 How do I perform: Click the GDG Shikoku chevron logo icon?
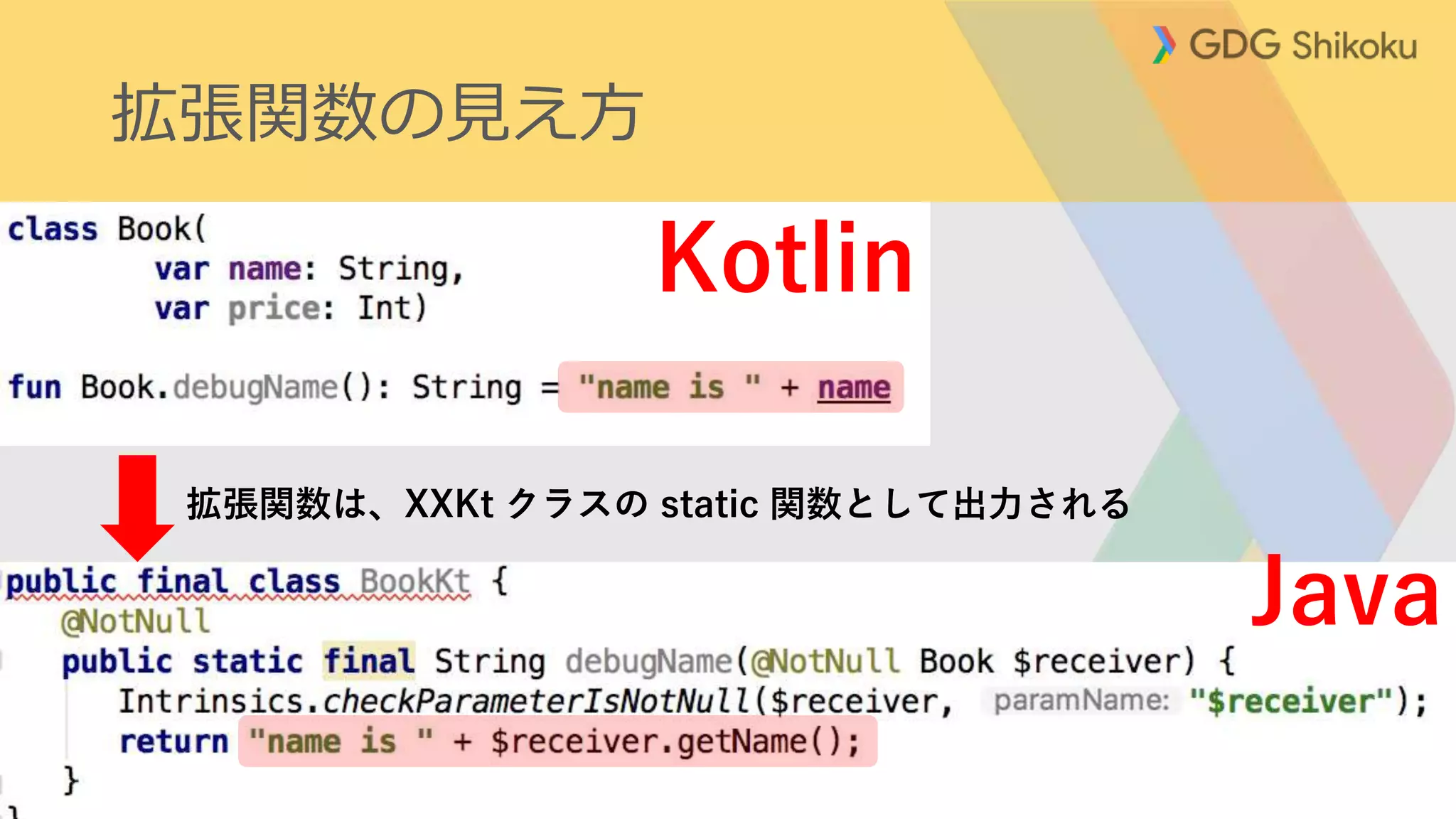click(1163, 45)
